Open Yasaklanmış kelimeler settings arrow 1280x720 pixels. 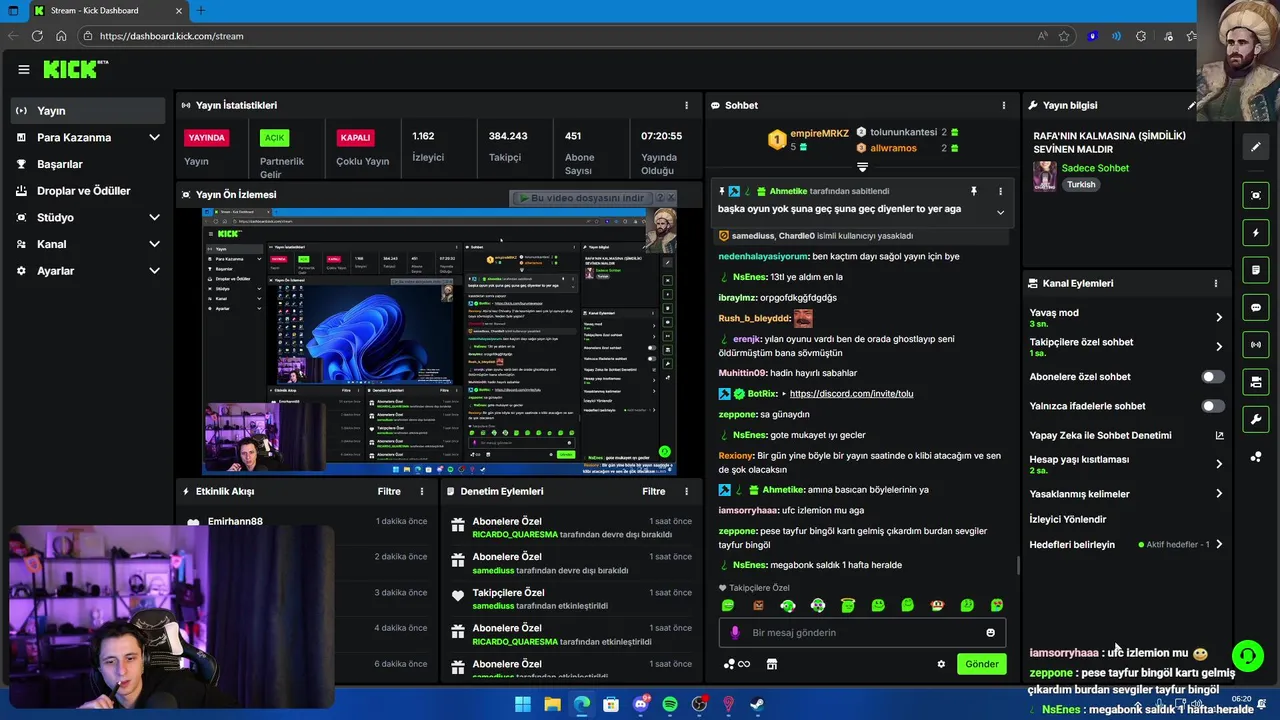[1219, 493]
